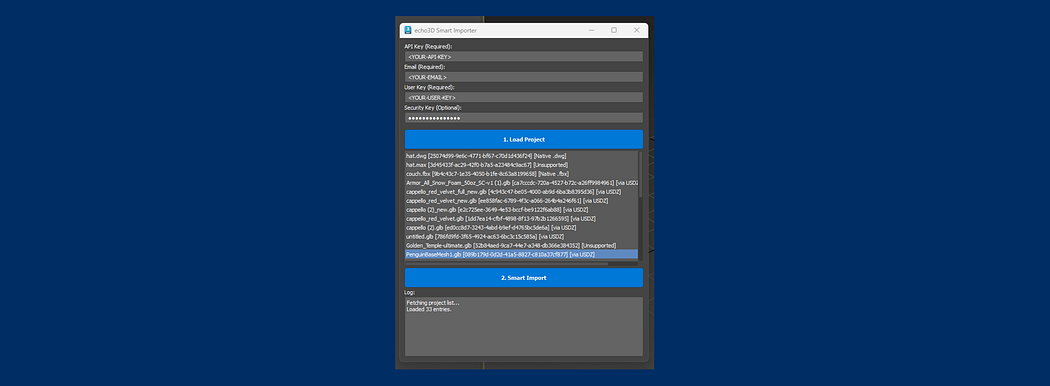The height and width of the screenshot is (386, 1050).
Task: Click the 1. Load Project button
Action: tap(524, 139)
